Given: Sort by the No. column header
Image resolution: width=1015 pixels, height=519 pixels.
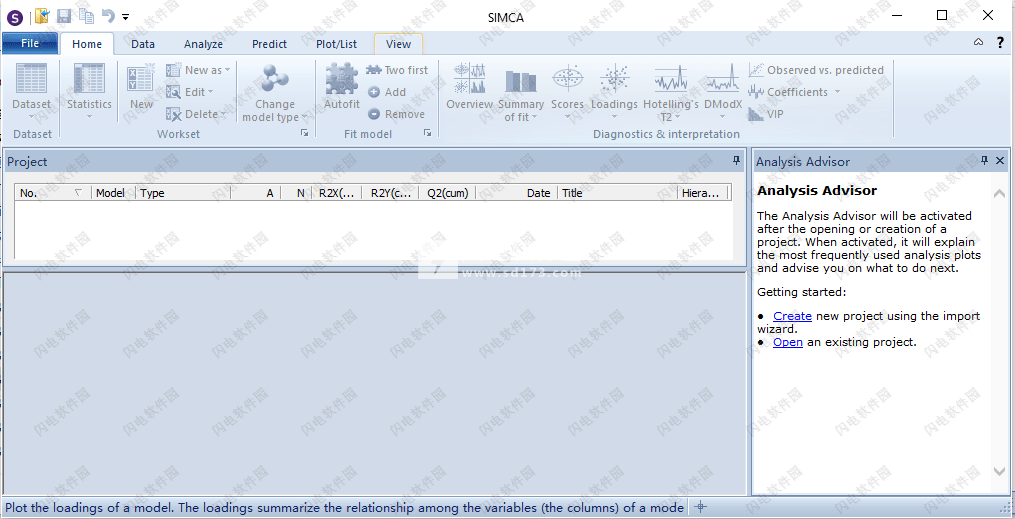Looking at the screenshot, I should 53,193.
